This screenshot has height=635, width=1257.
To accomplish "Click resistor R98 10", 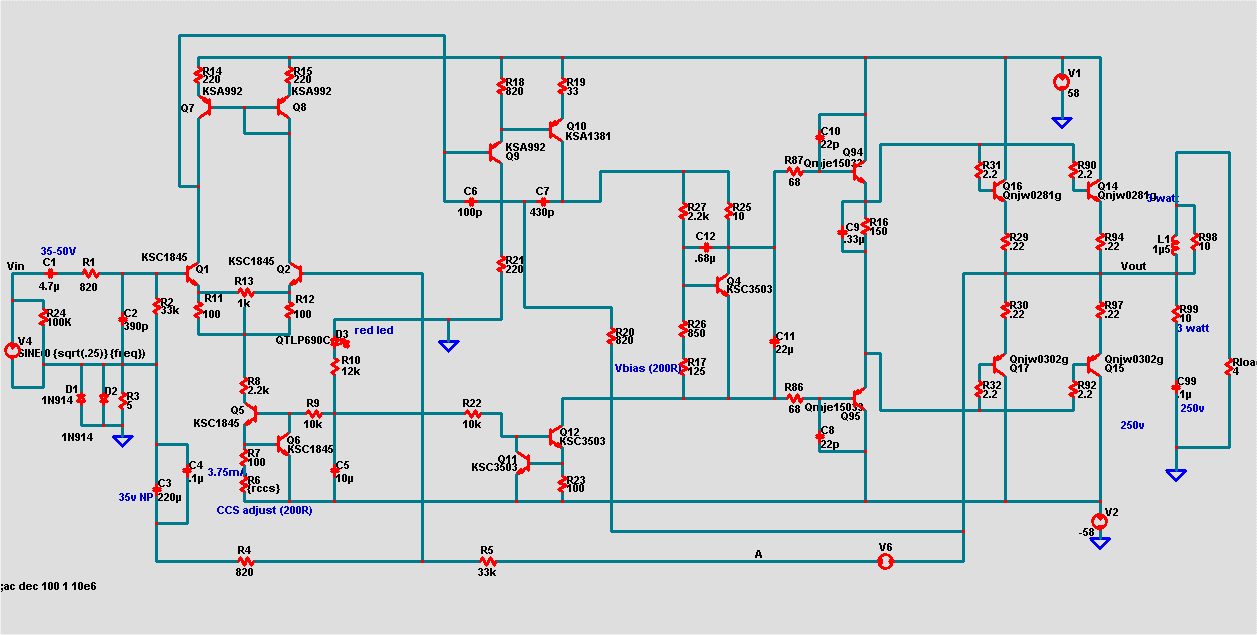I will pos(1195,242).
